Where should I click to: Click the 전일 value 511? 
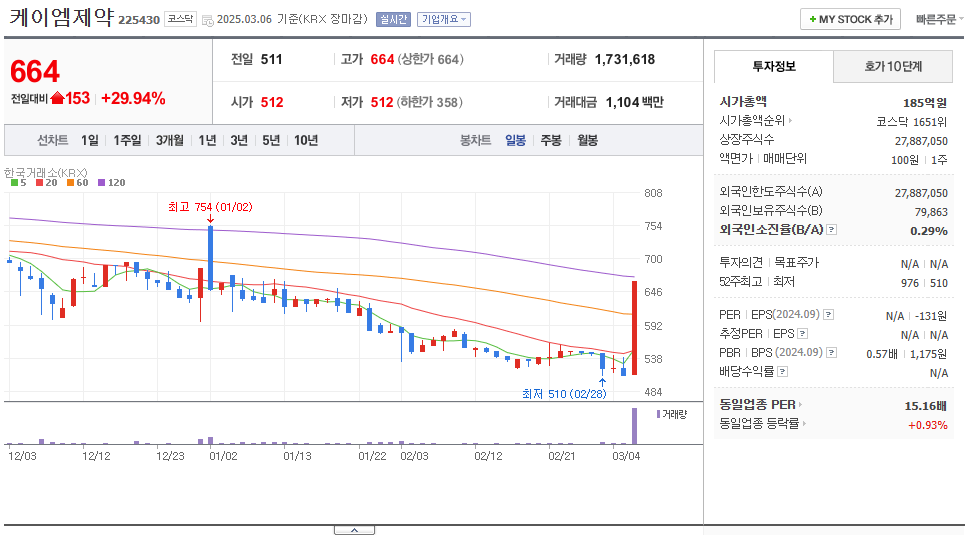tap(271, 60)
